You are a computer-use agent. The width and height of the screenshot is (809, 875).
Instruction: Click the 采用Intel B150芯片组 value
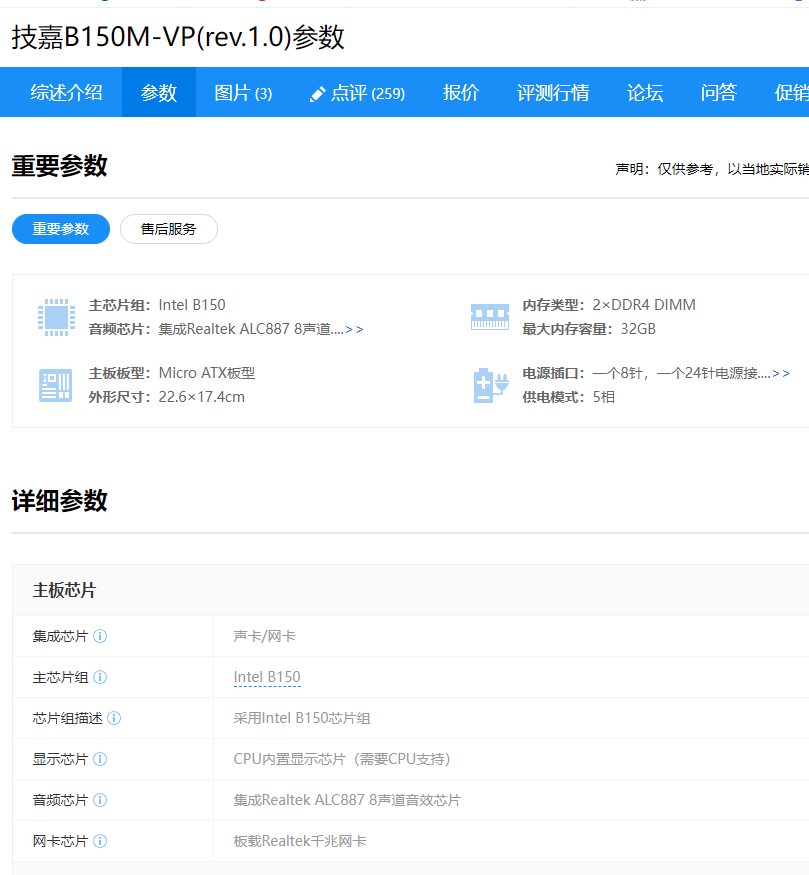(302, 718)
